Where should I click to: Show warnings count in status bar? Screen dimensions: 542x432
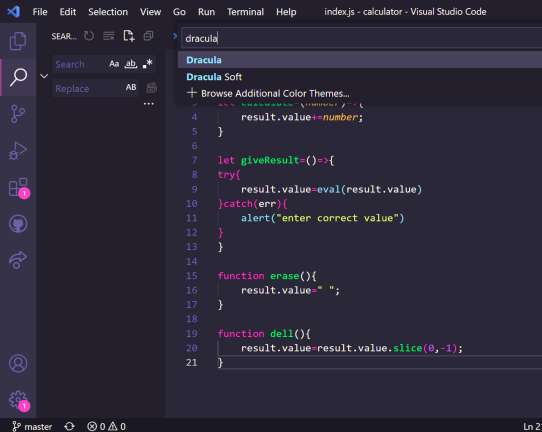tap(117, 427)
